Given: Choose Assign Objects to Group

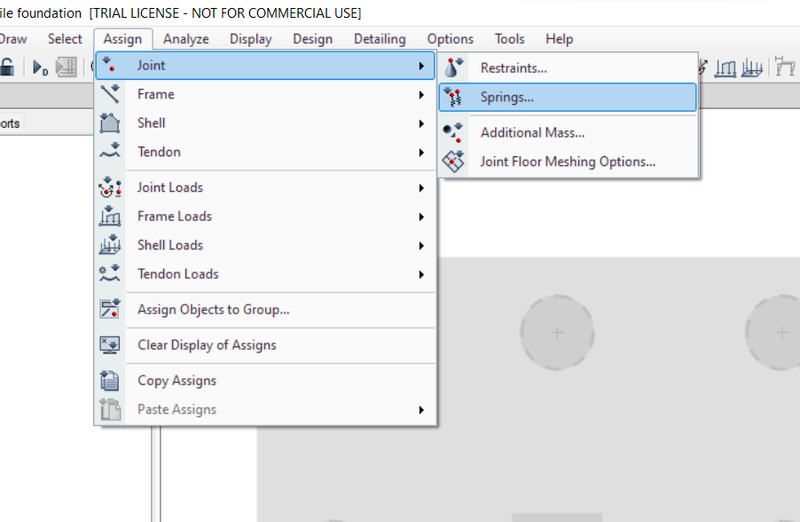Looking at the screenshot, I should (265, 310).
